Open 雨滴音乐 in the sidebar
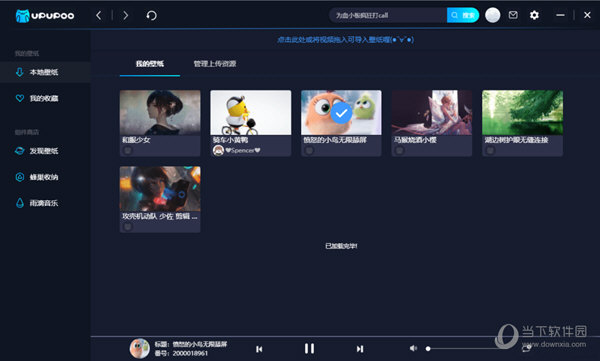The width and height of the screenshot is (600, 361). tap(45, 203)
